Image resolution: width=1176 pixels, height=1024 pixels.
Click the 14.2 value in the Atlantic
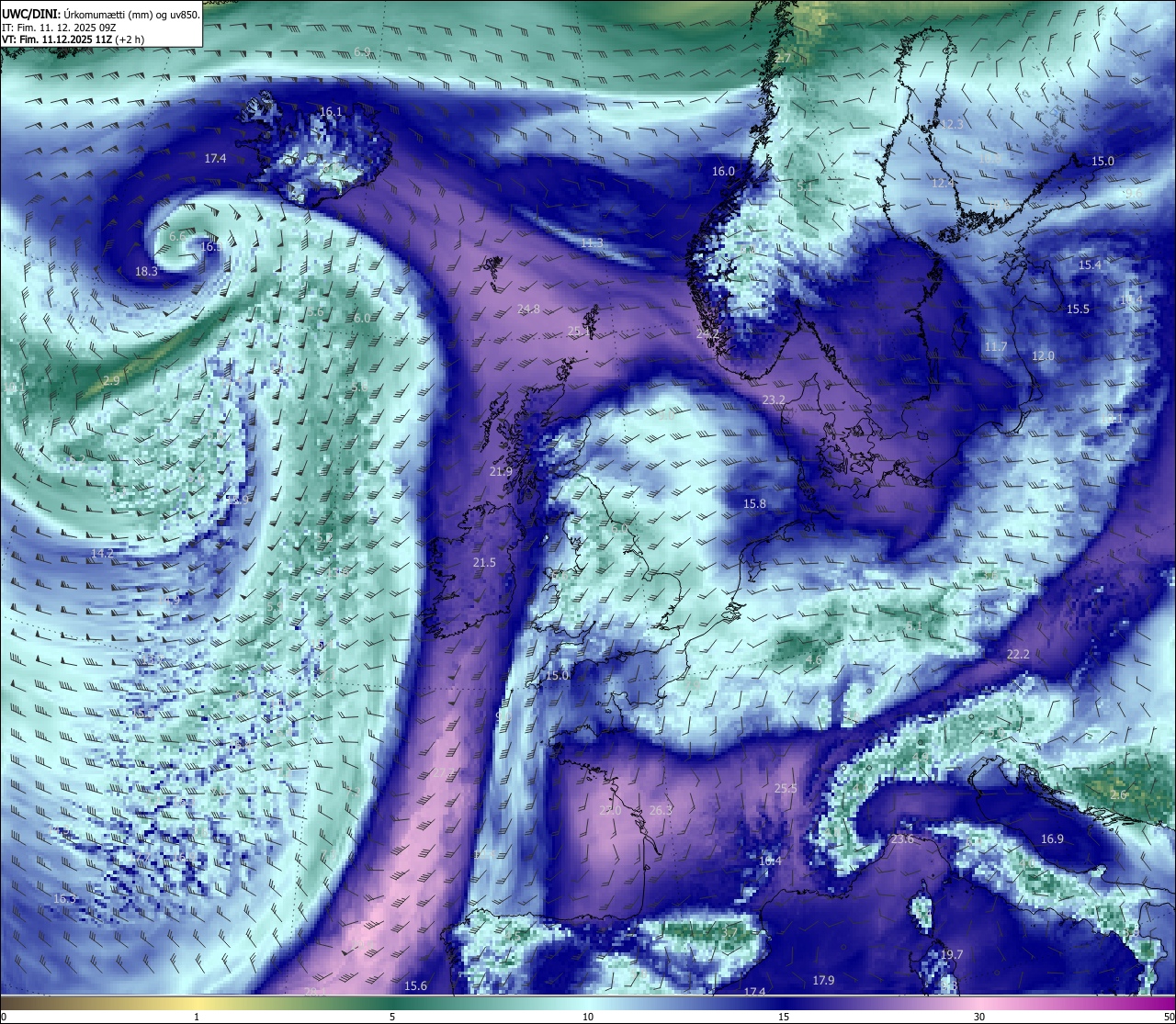102,554
